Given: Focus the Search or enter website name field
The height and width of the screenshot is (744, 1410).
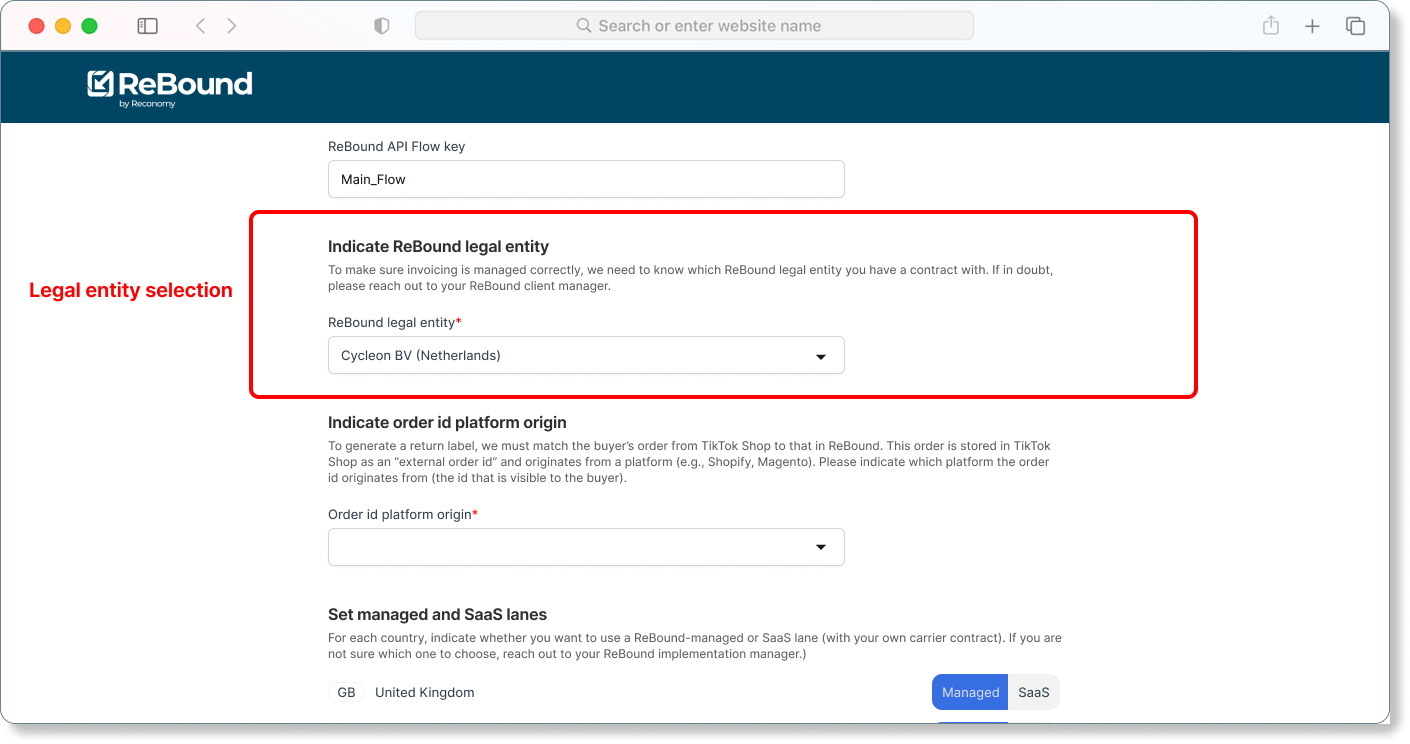Looking at the screenshot, I should click(694, 26).
